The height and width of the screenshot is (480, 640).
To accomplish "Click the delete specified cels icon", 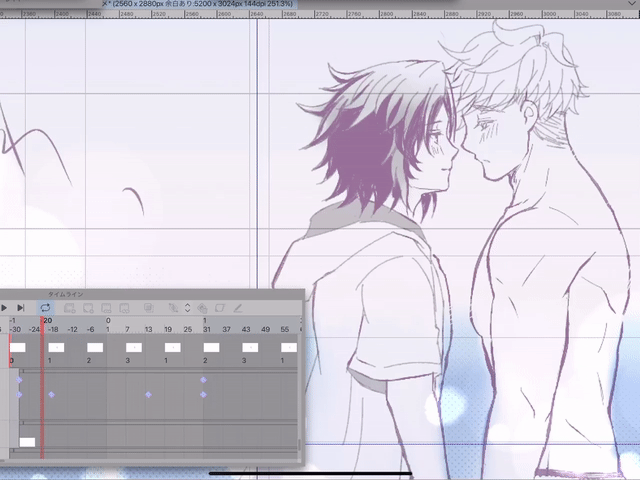I will [124, 308].
